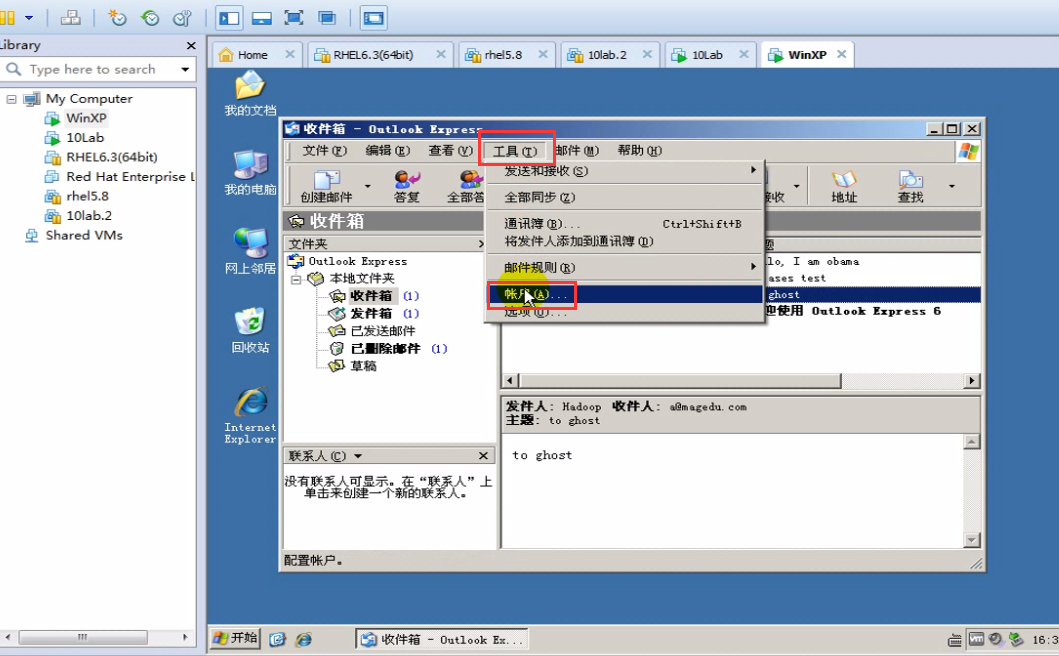Open 通讯簿(B) address book menu entry
The image size is (1059, 656).
(x=625, y=224)
